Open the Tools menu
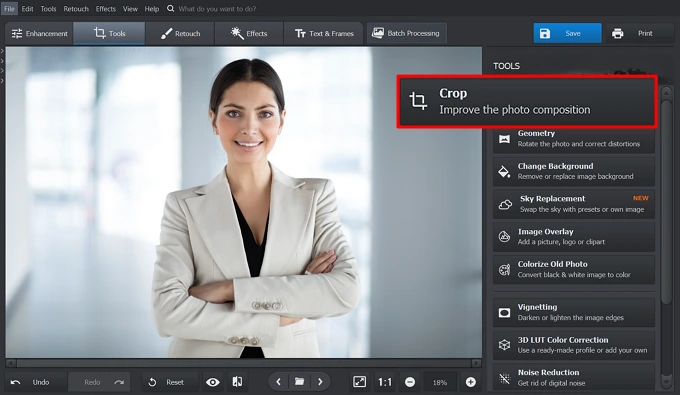Screen dimensions: 680x395 tap(48, 9)
